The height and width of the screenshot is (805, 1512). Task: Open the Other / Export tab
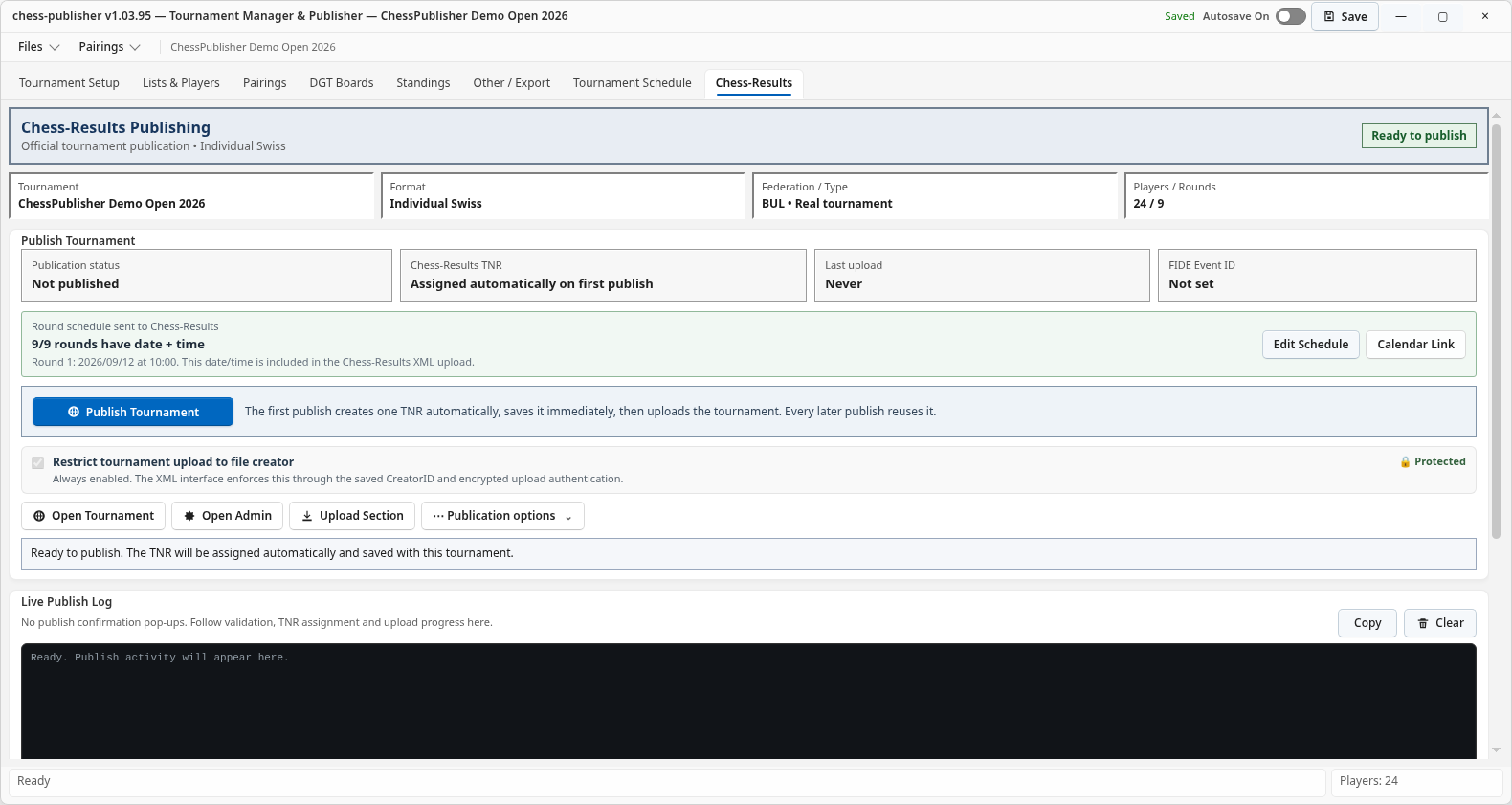coord(512,83)
